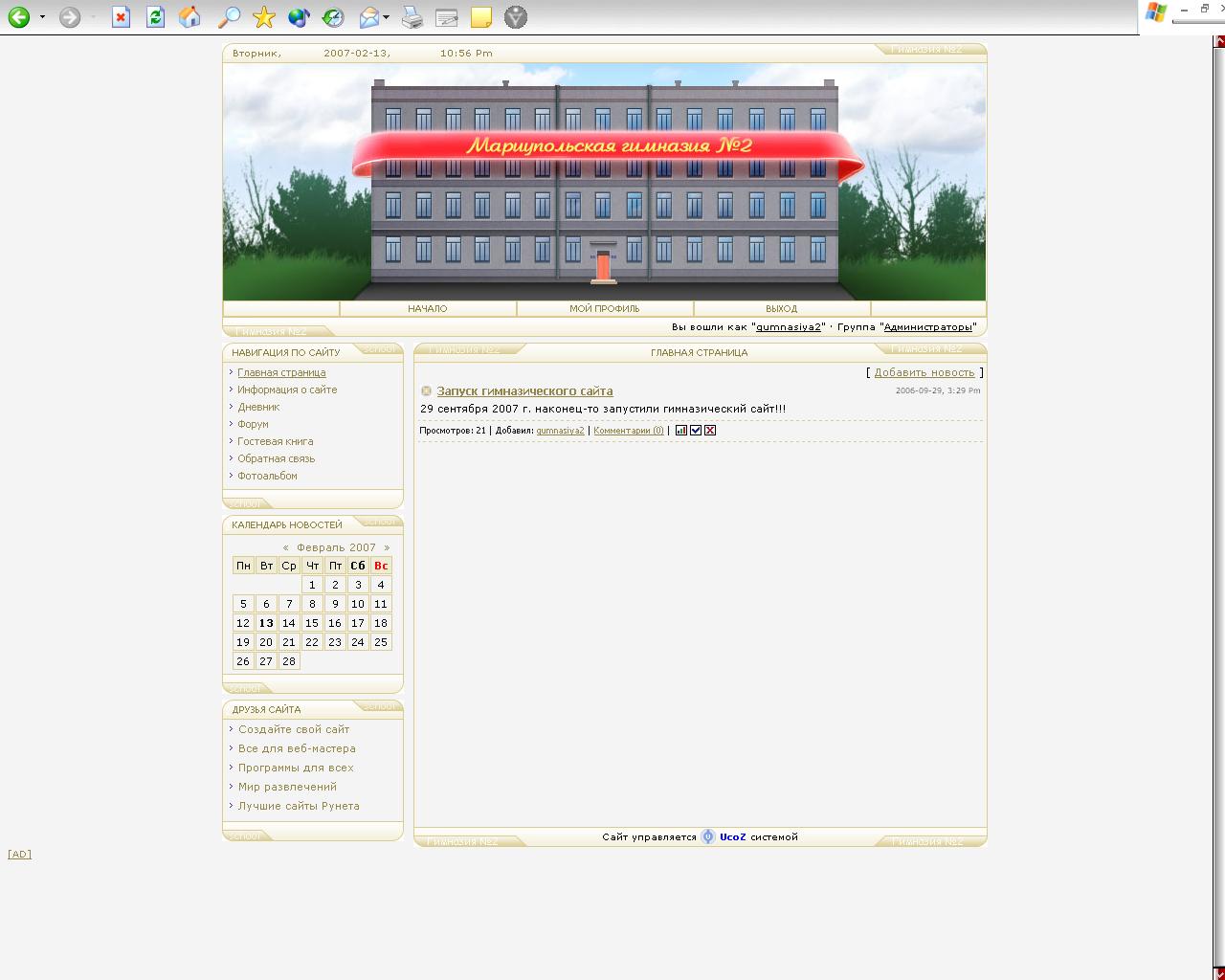Viewport: 1225px width, 980px height.
Task: Click the Mail envelope toolbar icon
Action: pos(369,17)
